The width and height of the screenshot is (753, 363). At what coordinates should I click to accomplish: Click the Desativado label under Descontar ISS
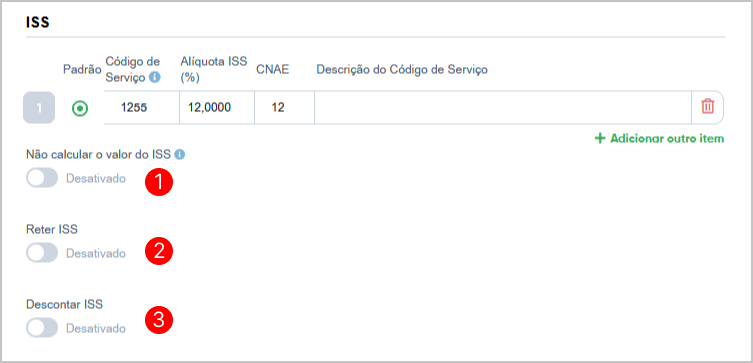pyautogui.click(x=96, y=328)
